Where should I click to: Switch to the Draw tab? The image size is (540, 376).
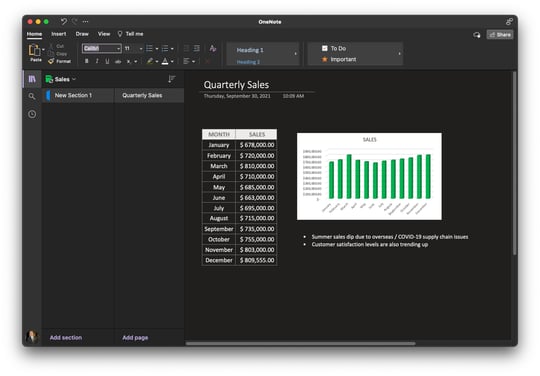(82, 34)
